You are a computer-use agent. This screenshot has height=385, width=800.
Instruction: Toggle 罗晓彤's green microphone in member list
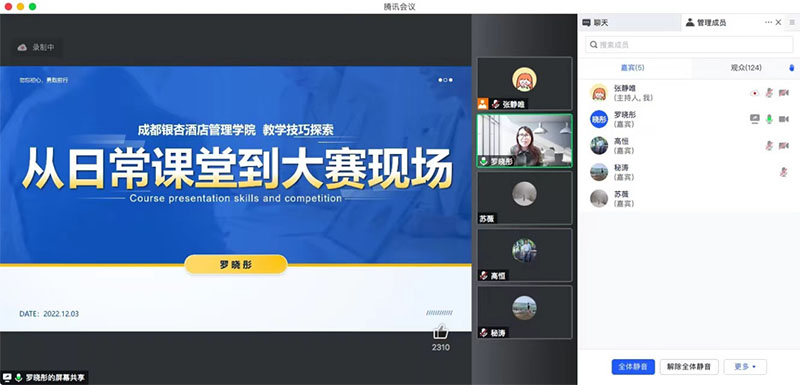769,119
